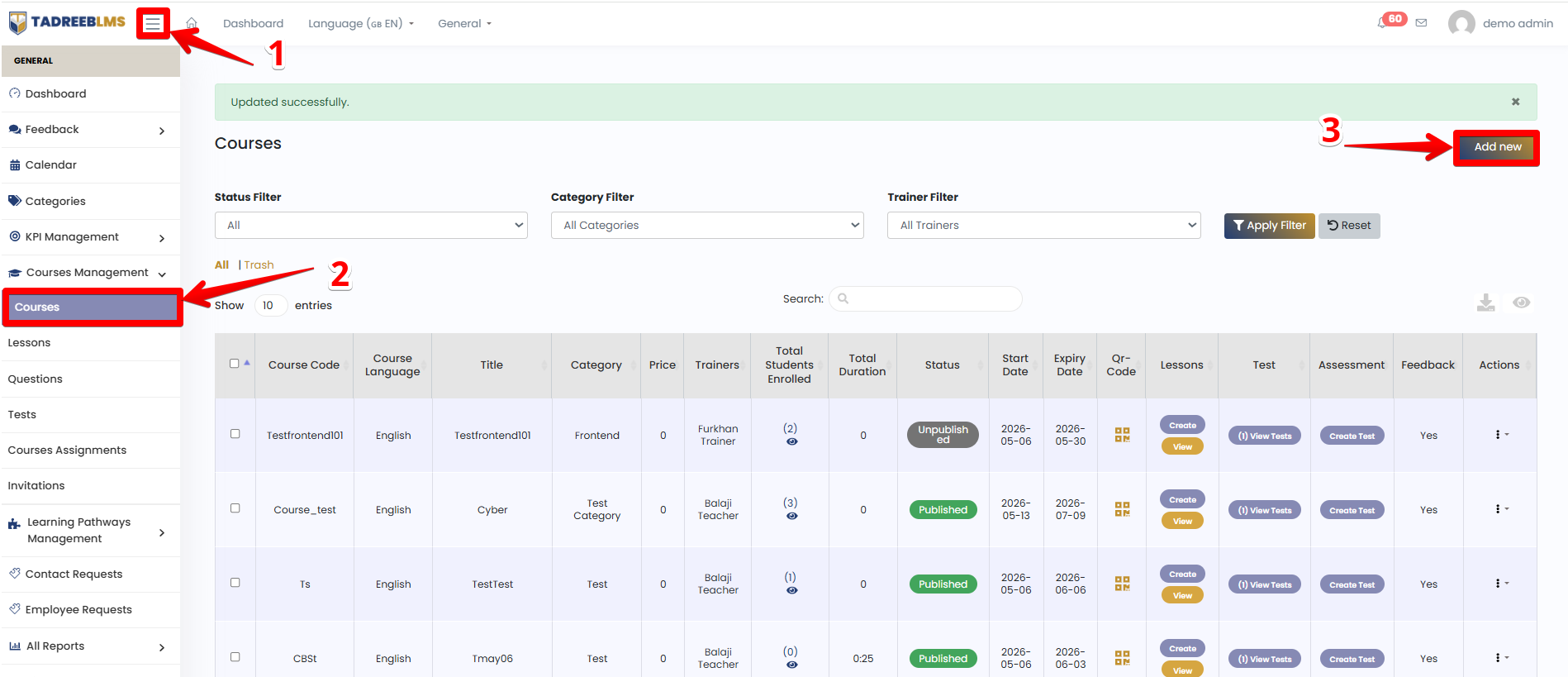Toggle the sidebar hamburger menu
Screen dimensions: 1568x677
153,24
